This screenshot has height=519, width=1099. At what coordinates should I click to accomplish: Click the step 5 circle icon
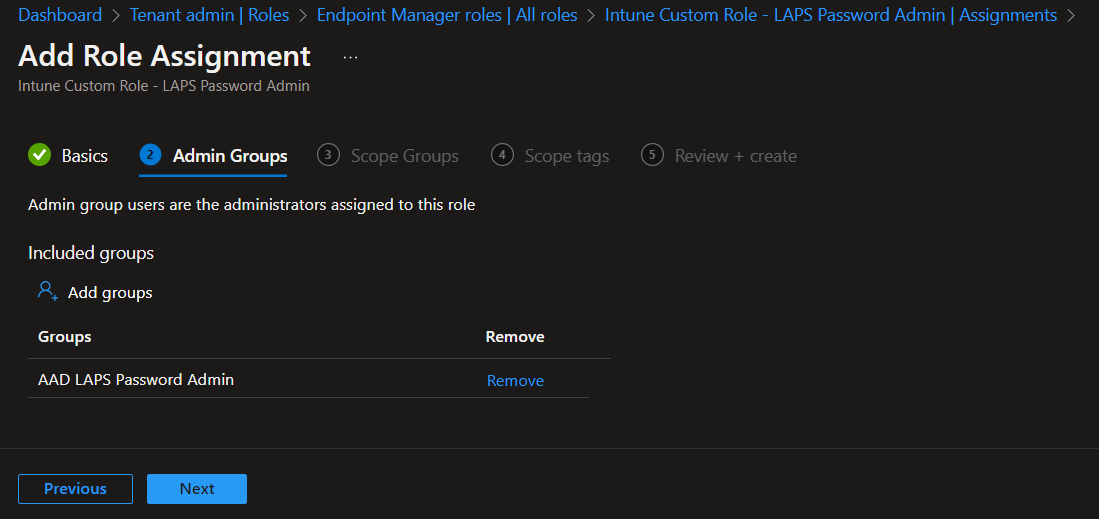652,155
